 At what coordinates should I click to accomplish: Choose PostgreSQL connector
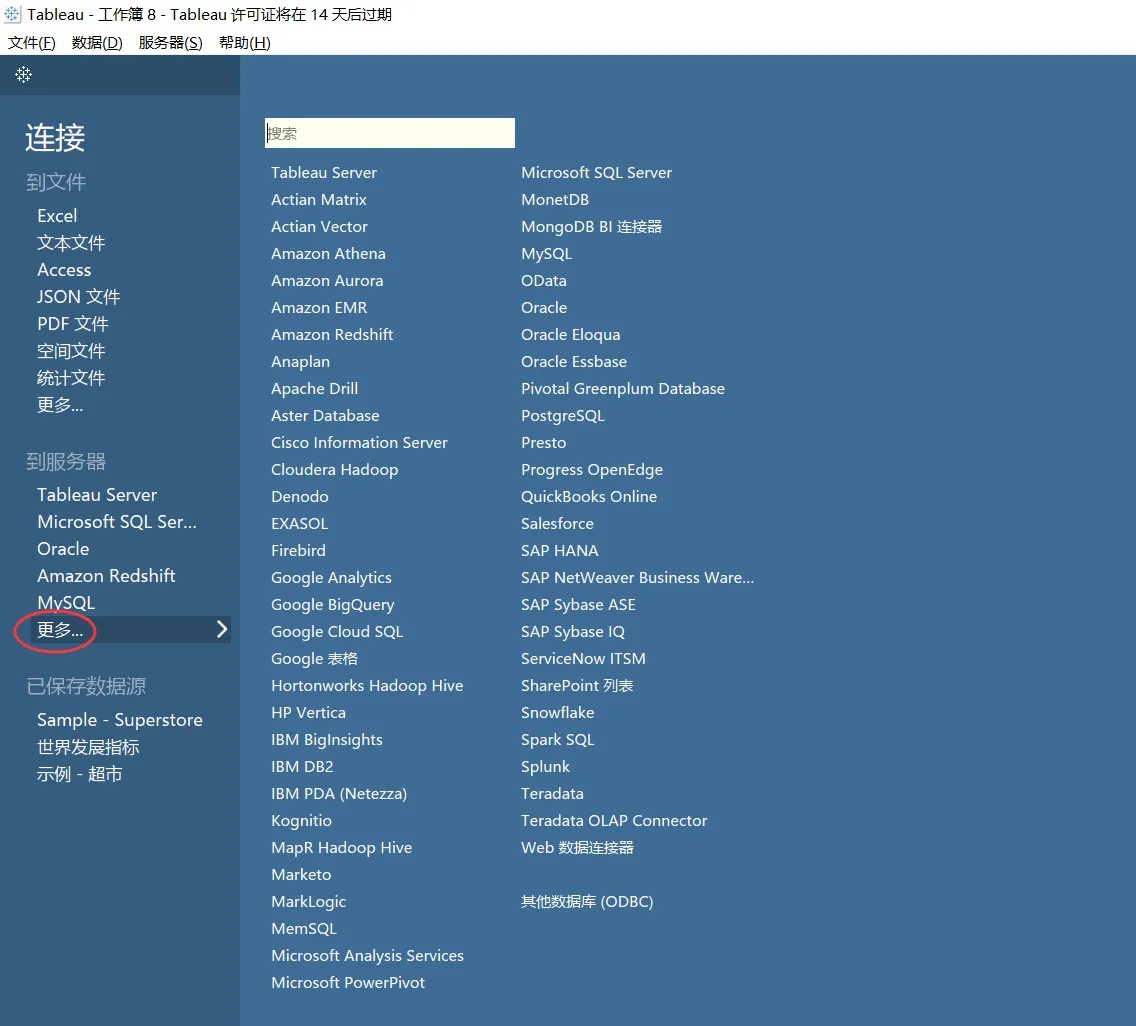coord(563,416)
